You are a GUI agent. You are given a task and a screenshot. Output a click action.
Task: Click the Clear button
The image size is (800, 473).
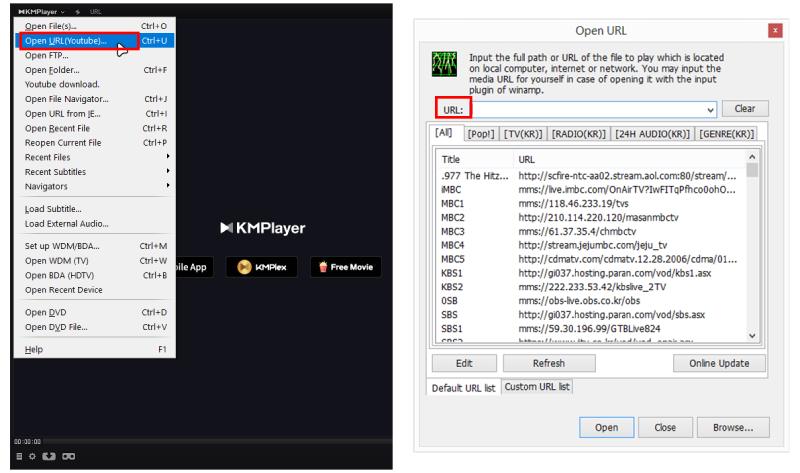[x=745, y=109]
